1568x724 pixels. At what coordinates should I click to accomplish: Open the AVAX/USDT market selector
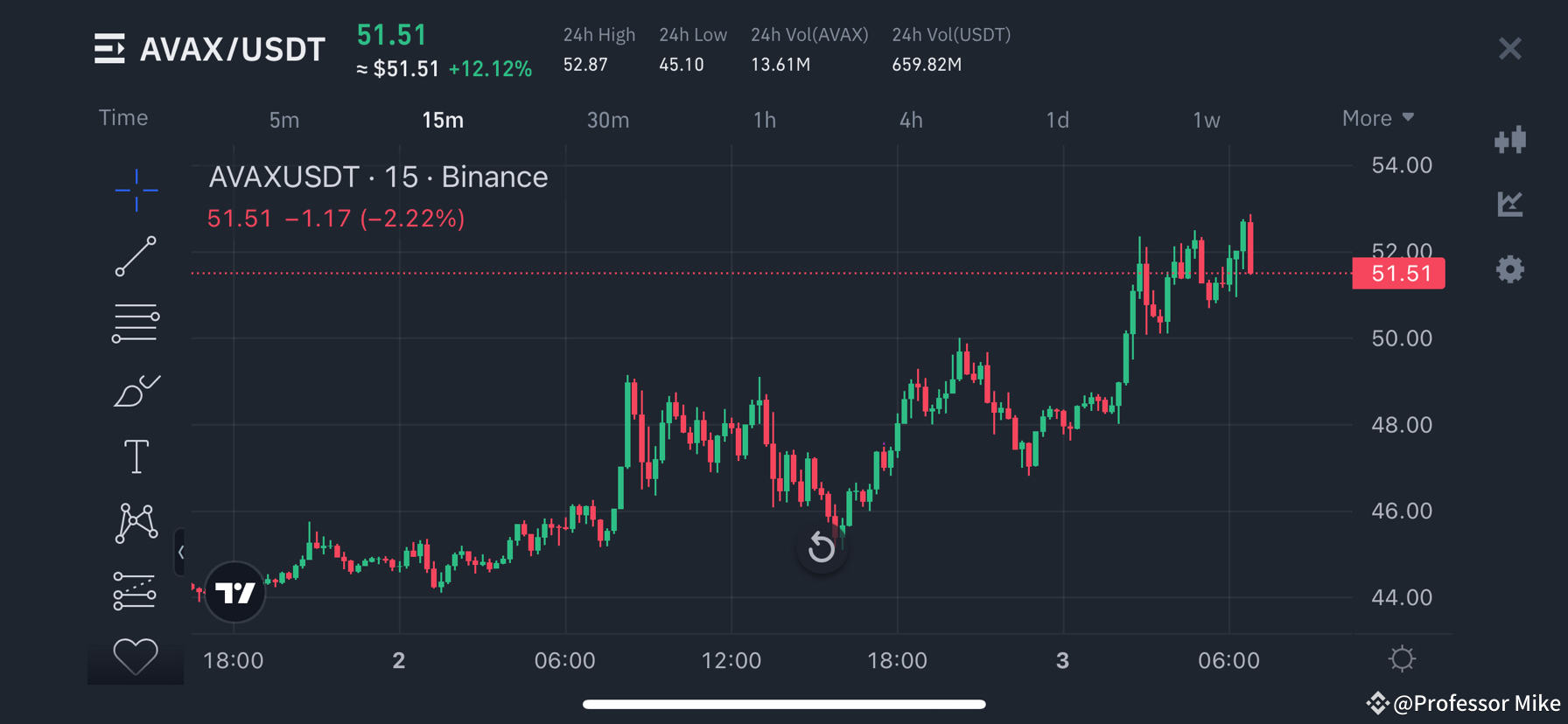point(210,49)
